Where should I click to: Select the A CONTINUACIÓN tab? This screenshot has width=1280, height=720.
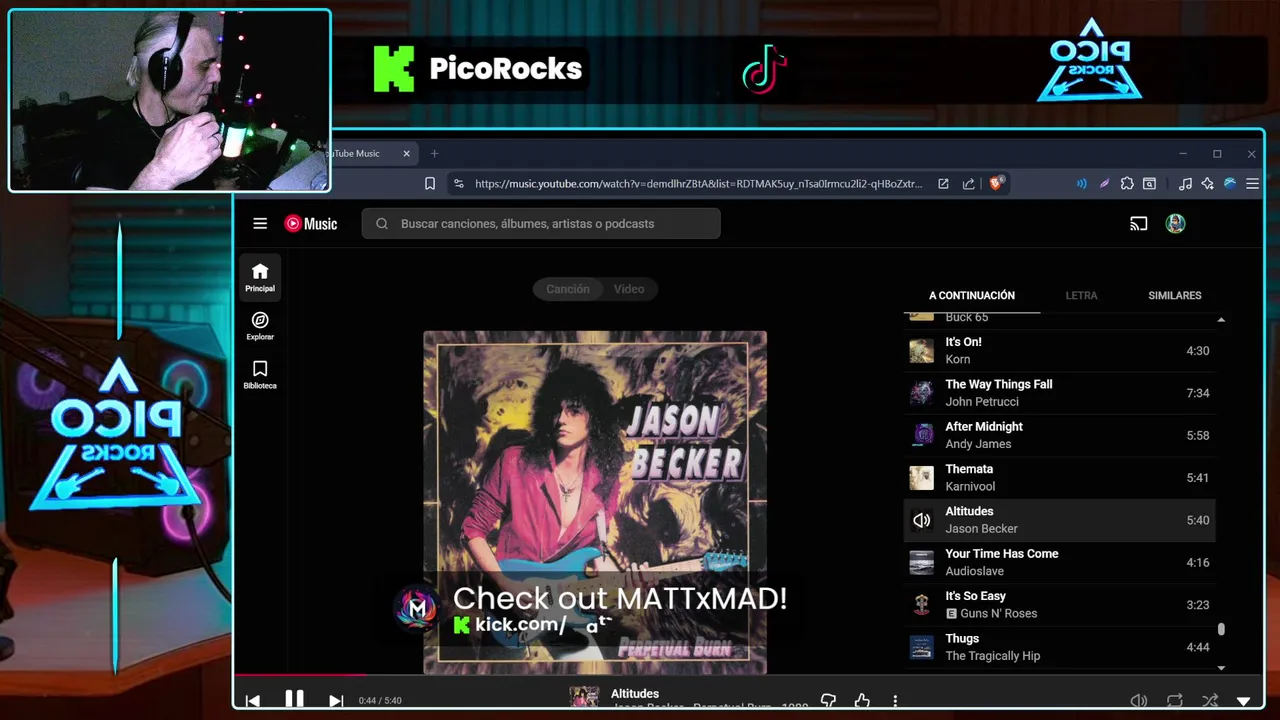tap(972, 296)
